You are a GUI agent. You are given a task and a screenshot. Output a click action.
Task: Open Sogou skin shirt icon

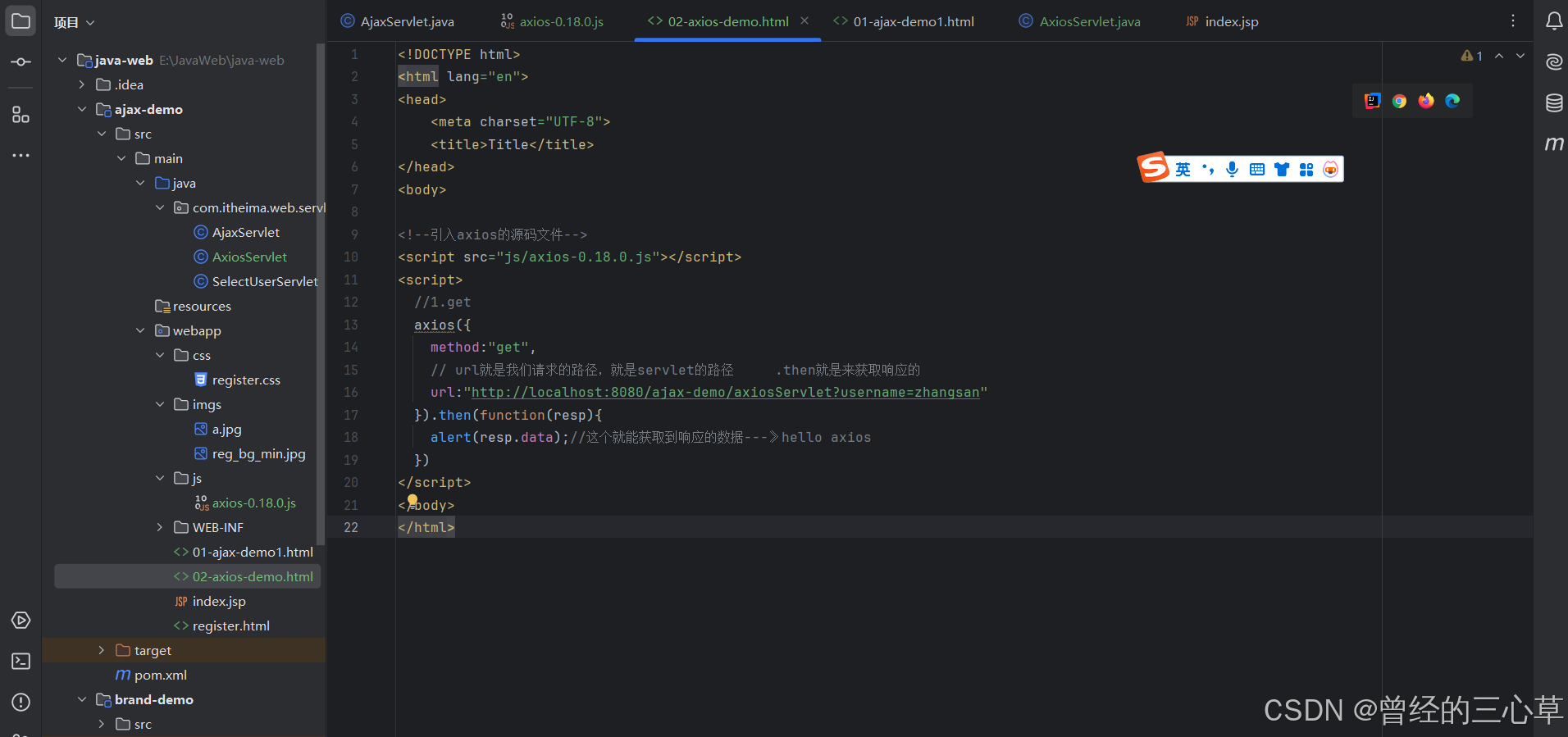(1282, 170)
